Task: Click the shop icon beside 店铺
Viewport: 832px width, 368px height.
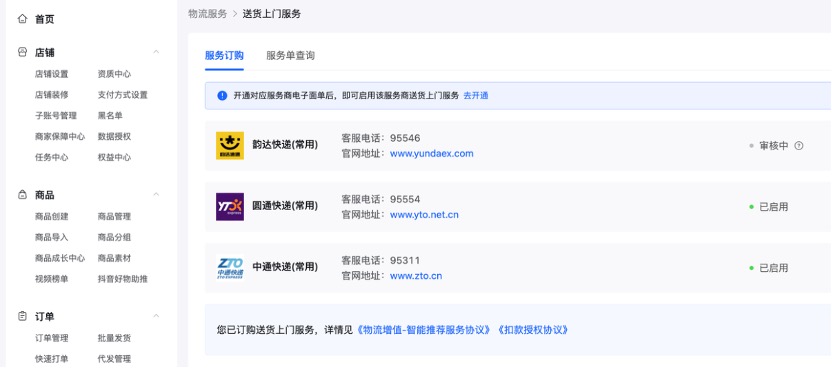Action: coord(22,52)
